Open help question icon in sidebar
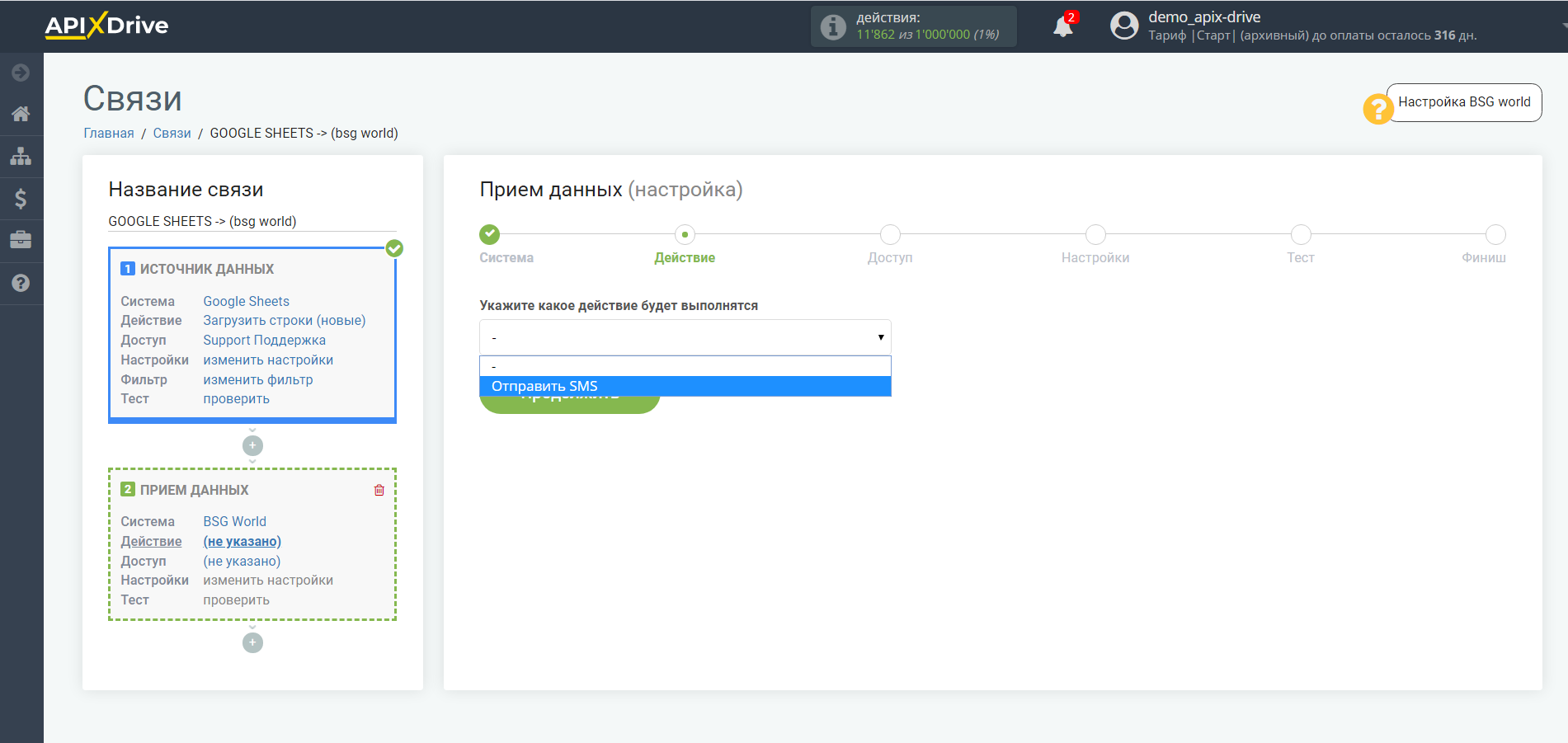1568x743 pixels. [21, 283]
